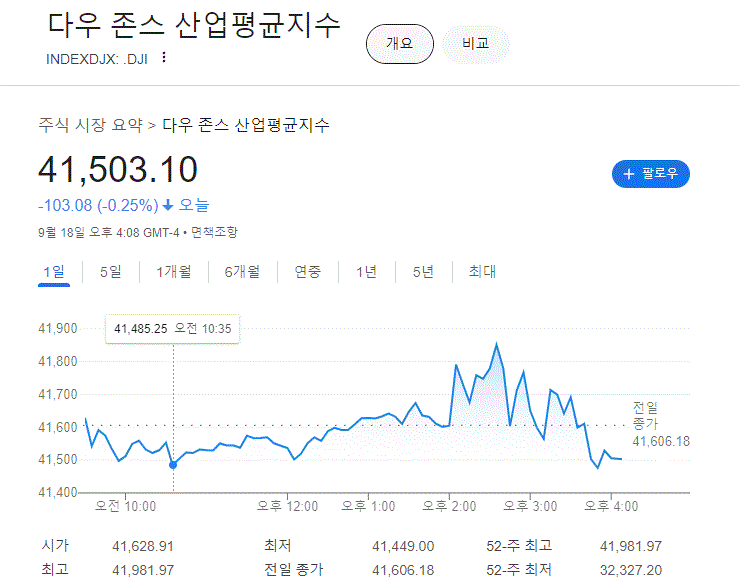The image size is (740, 588).
Task: Switch chart to the 1년 range
Action: [x=367, y=271]
